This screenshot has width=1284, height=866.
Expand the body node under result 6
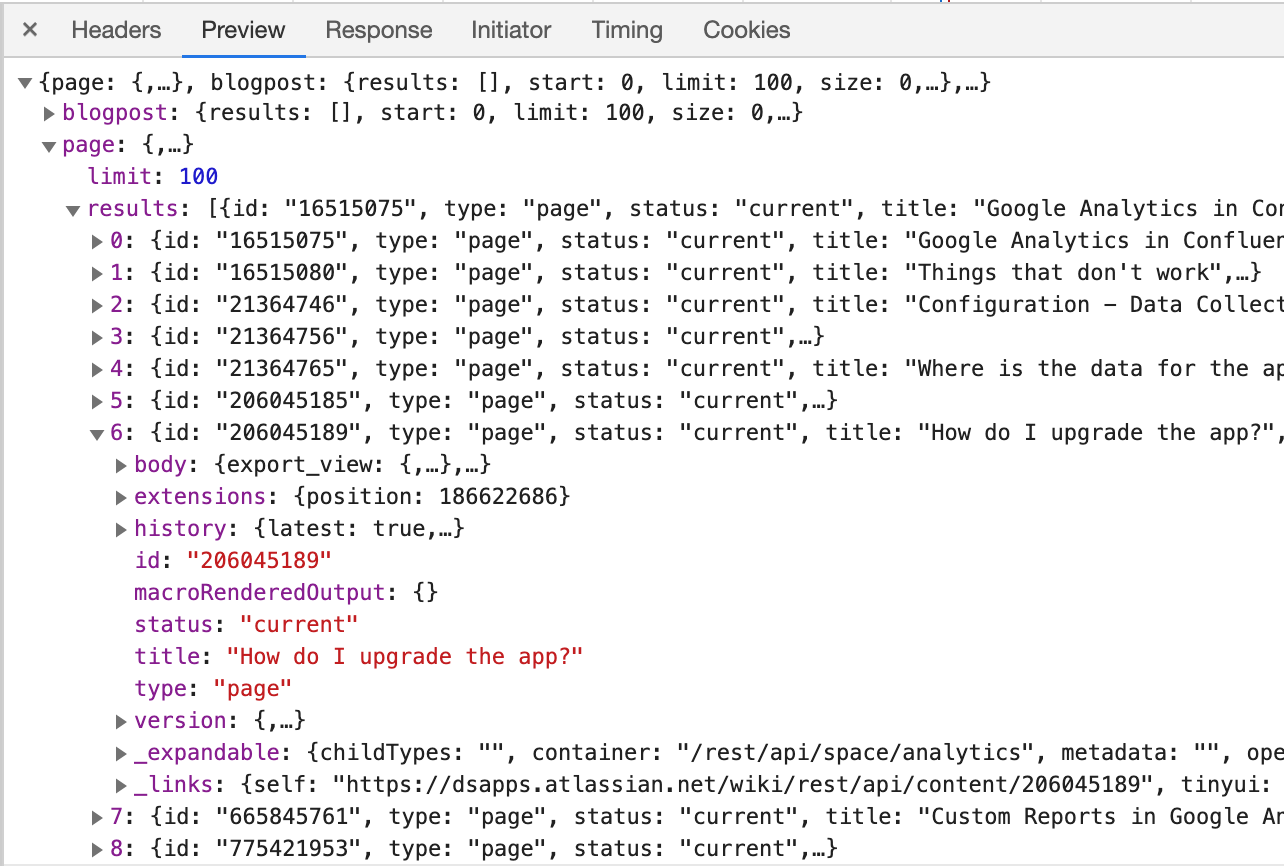120,464
